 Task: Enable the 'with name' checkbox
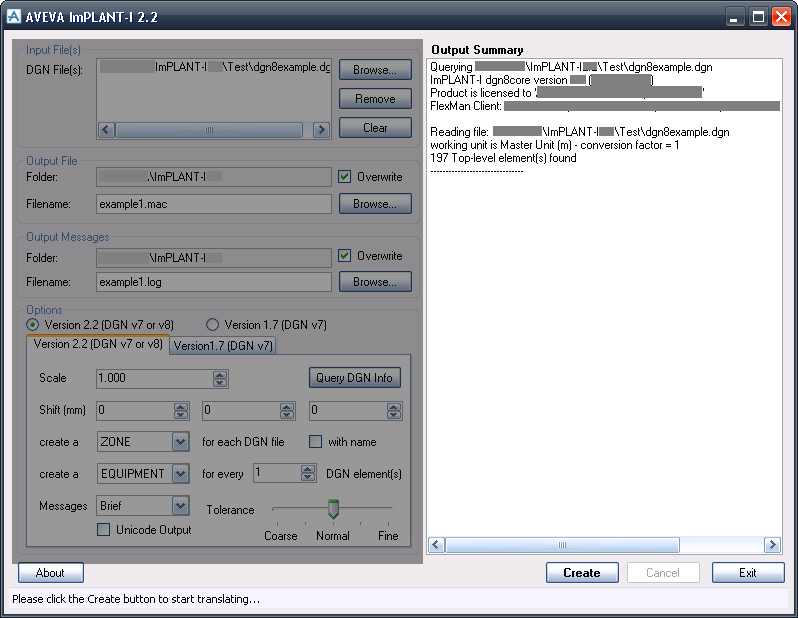click(316, 442)
